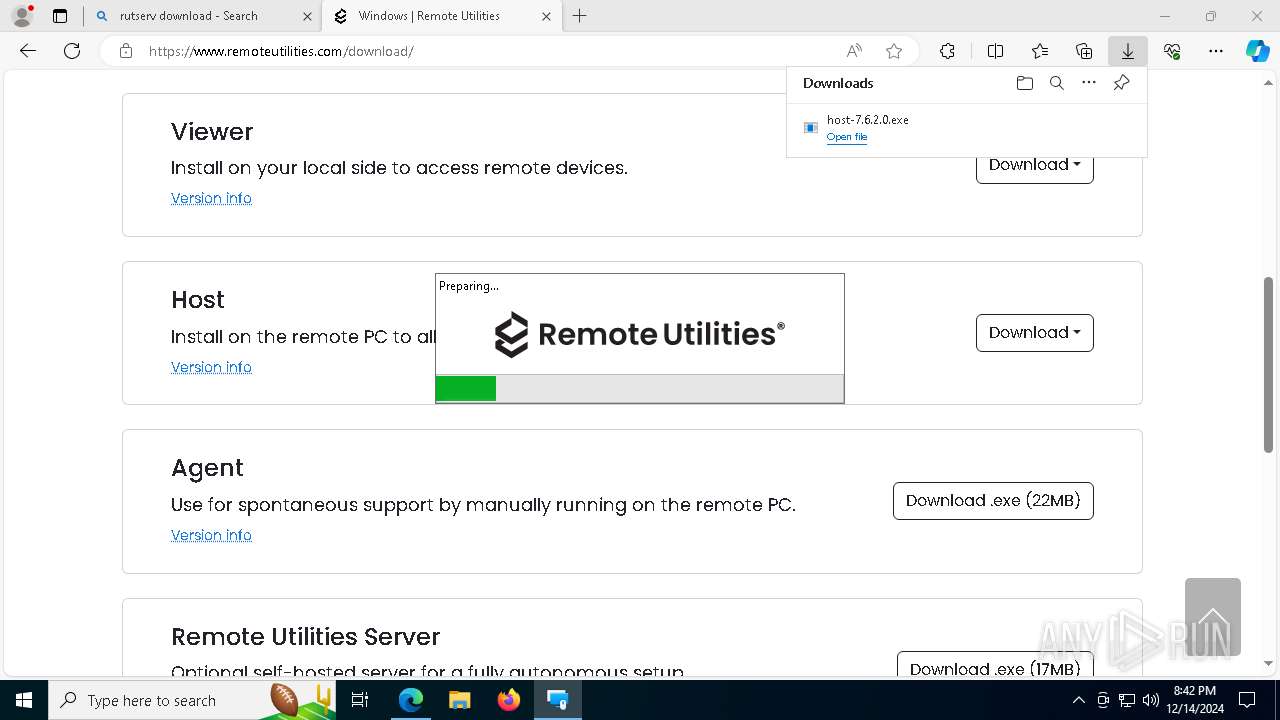Download Remote Utilities Server .exe (17MB)
Viewport: 1280px width, 720px height.
coord(995,665)
